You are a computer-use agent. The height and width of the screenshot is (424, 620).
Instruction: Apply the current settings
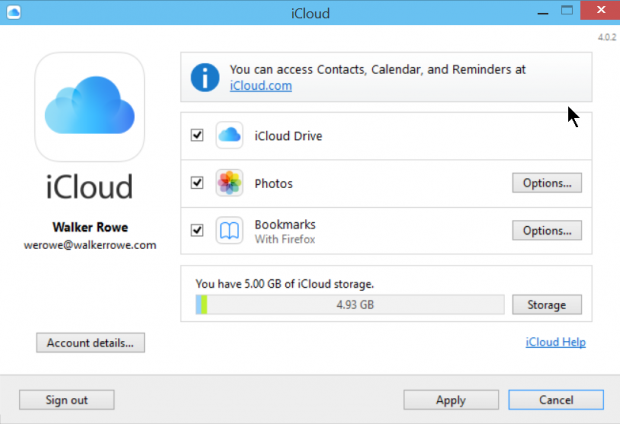(x=451, y=400)
